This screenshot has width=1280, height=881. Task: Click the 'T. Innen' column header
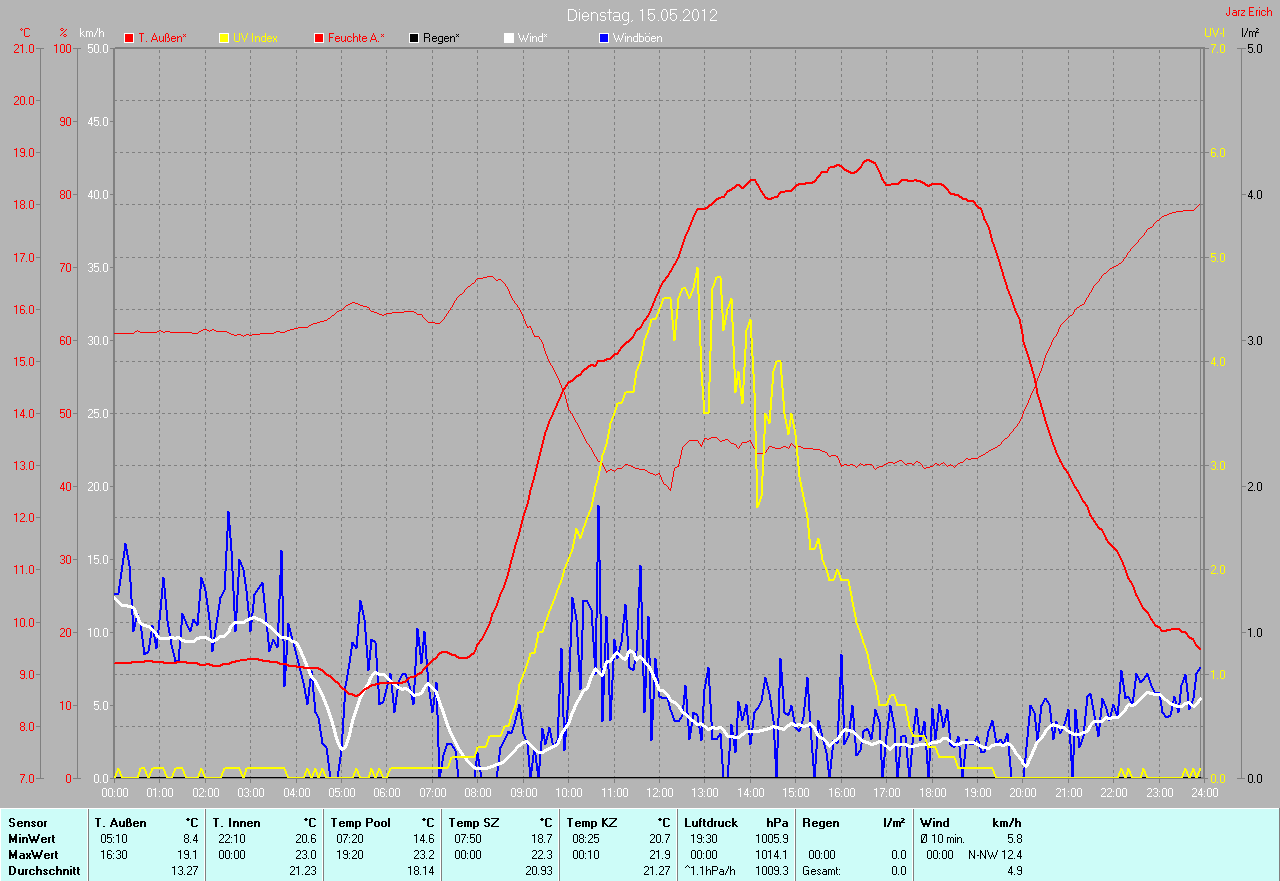236,823
